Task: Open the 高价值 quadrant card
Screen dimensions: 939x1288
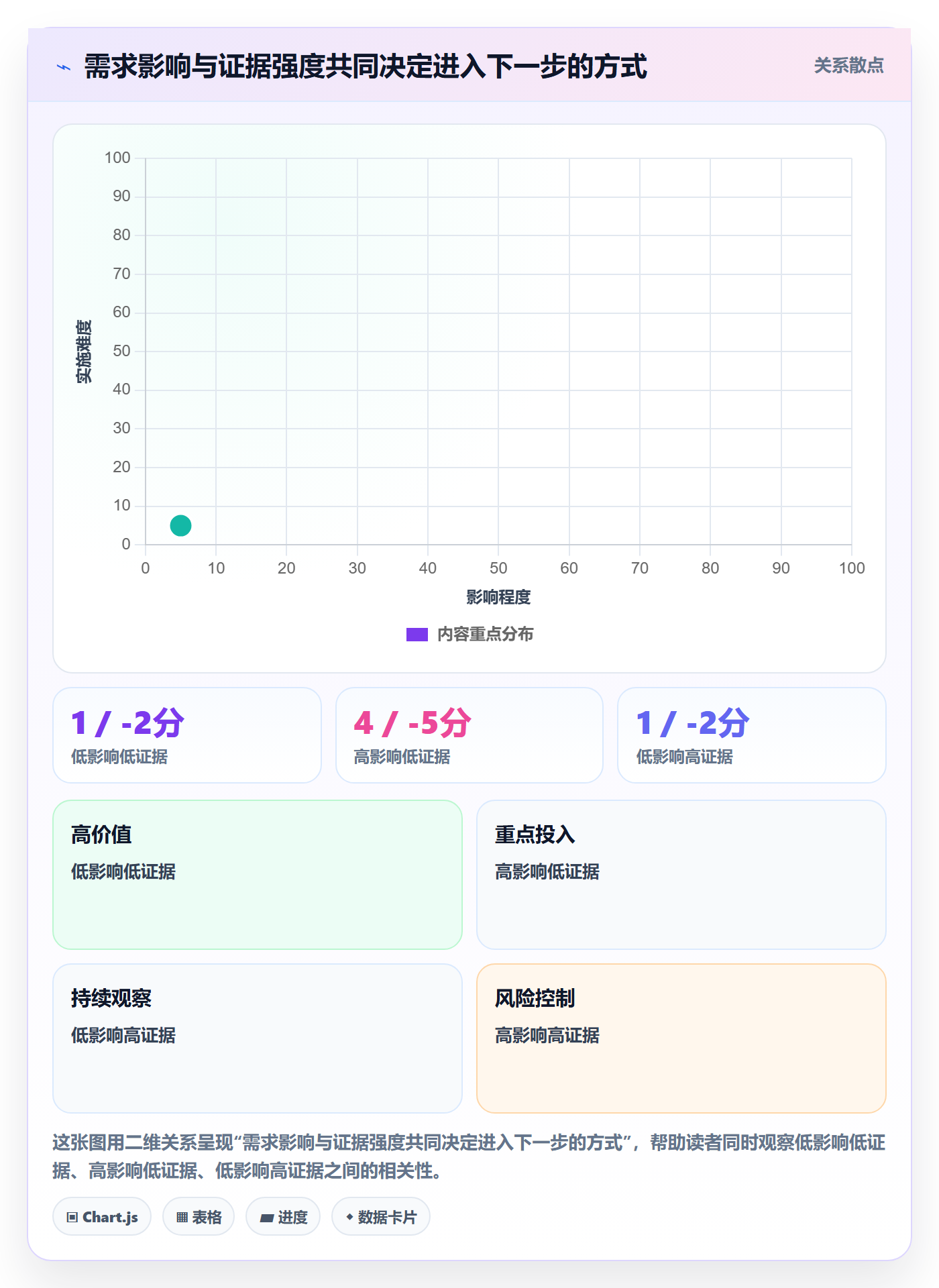Action: (x=258, y=875)
